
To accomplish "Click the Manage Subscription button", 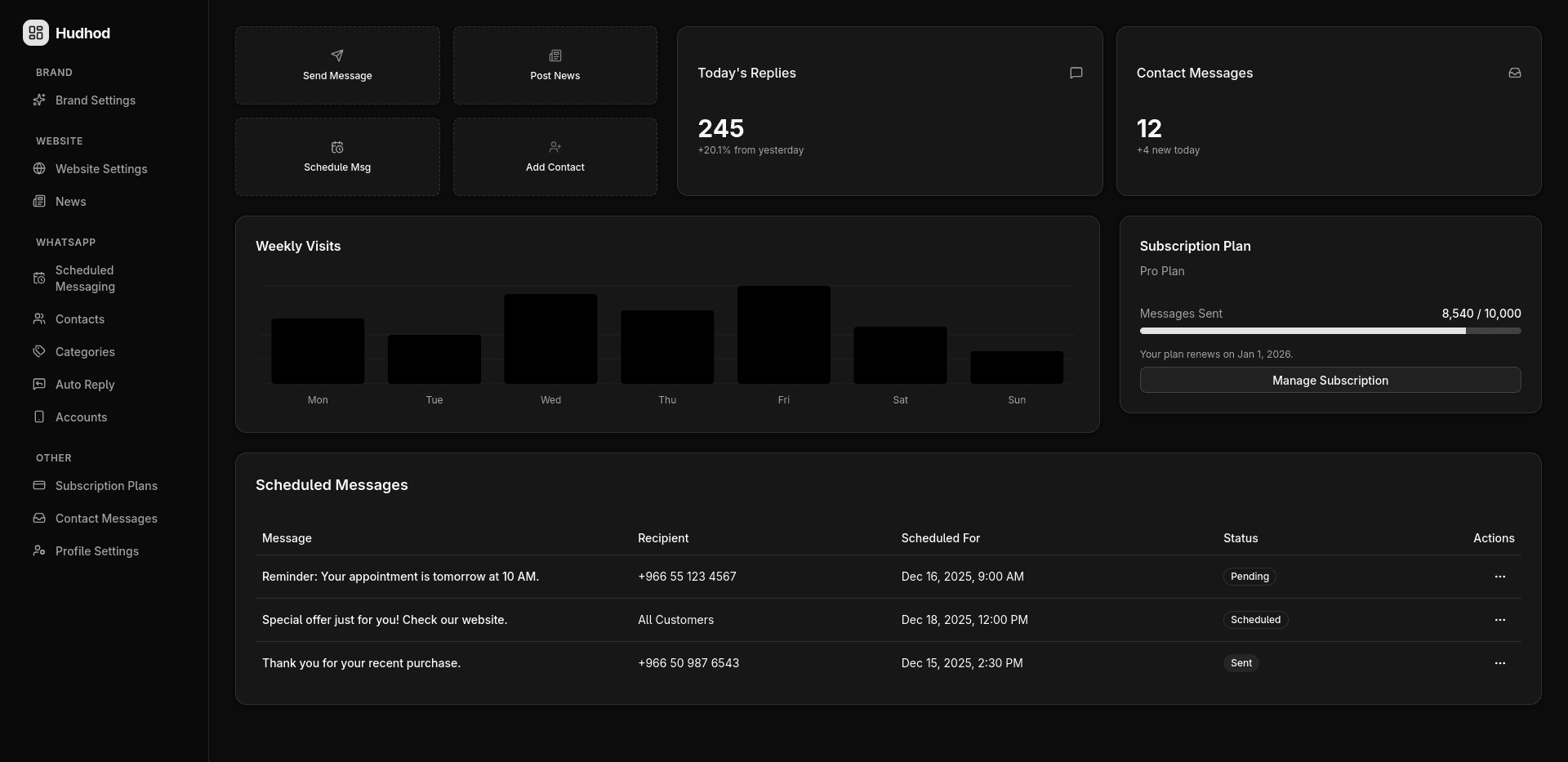I will tap(1330, 380).
